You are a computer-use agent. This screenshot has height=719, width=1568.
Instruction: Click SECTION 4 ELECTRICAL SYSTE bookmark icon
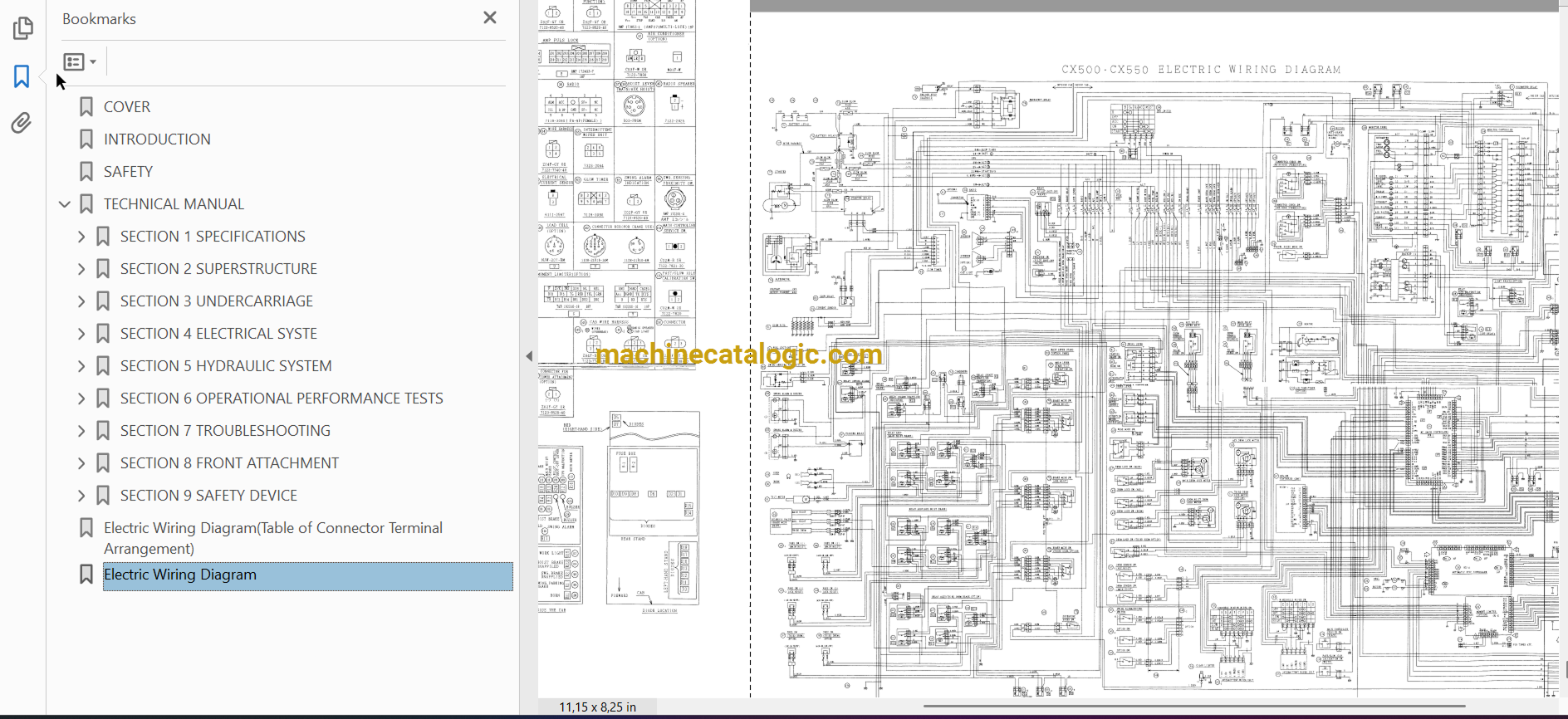click(x=103, y=334)
